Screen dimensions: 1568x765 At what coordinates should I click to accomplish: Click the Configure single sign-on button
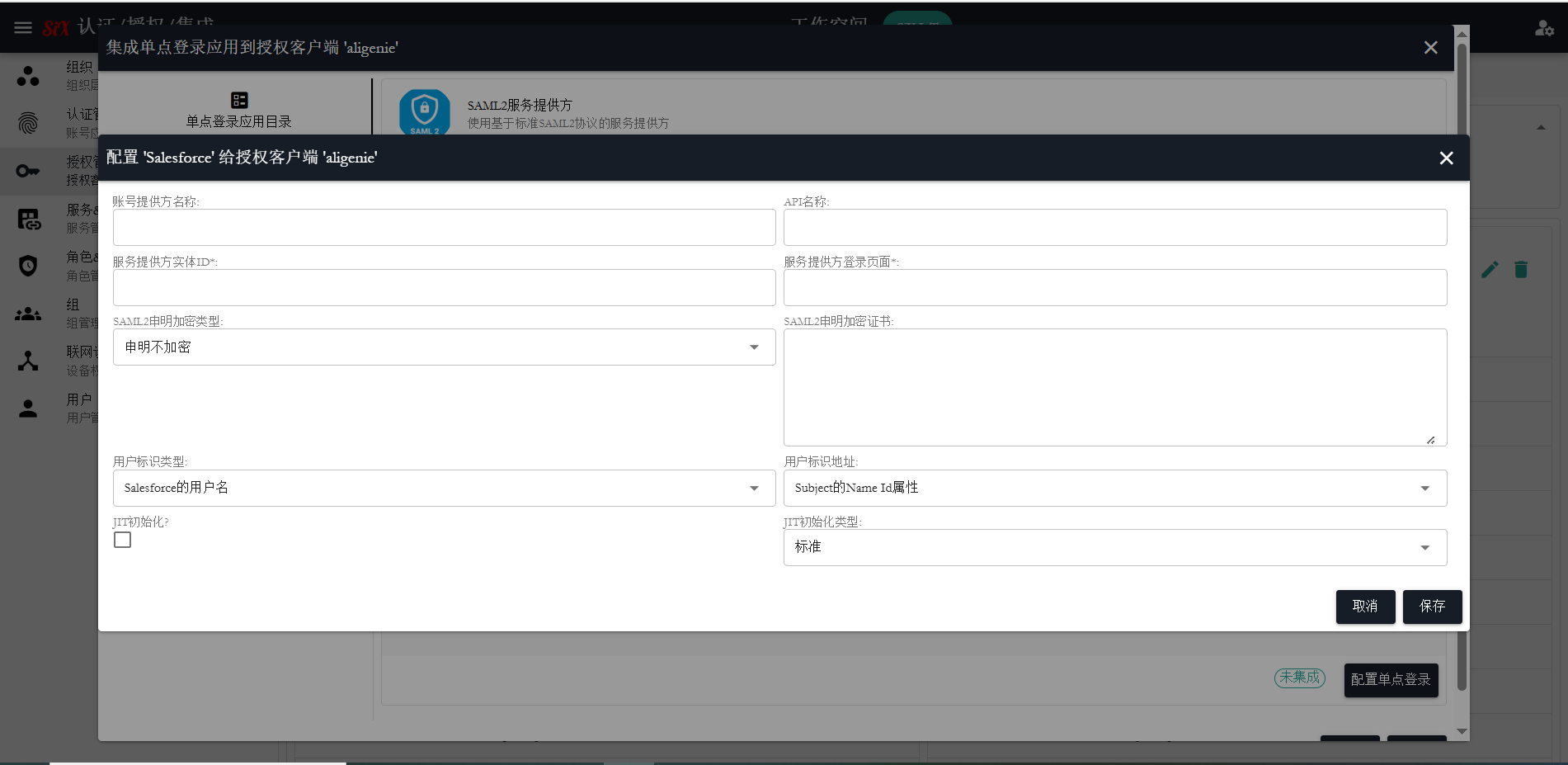click(1391, 680)
